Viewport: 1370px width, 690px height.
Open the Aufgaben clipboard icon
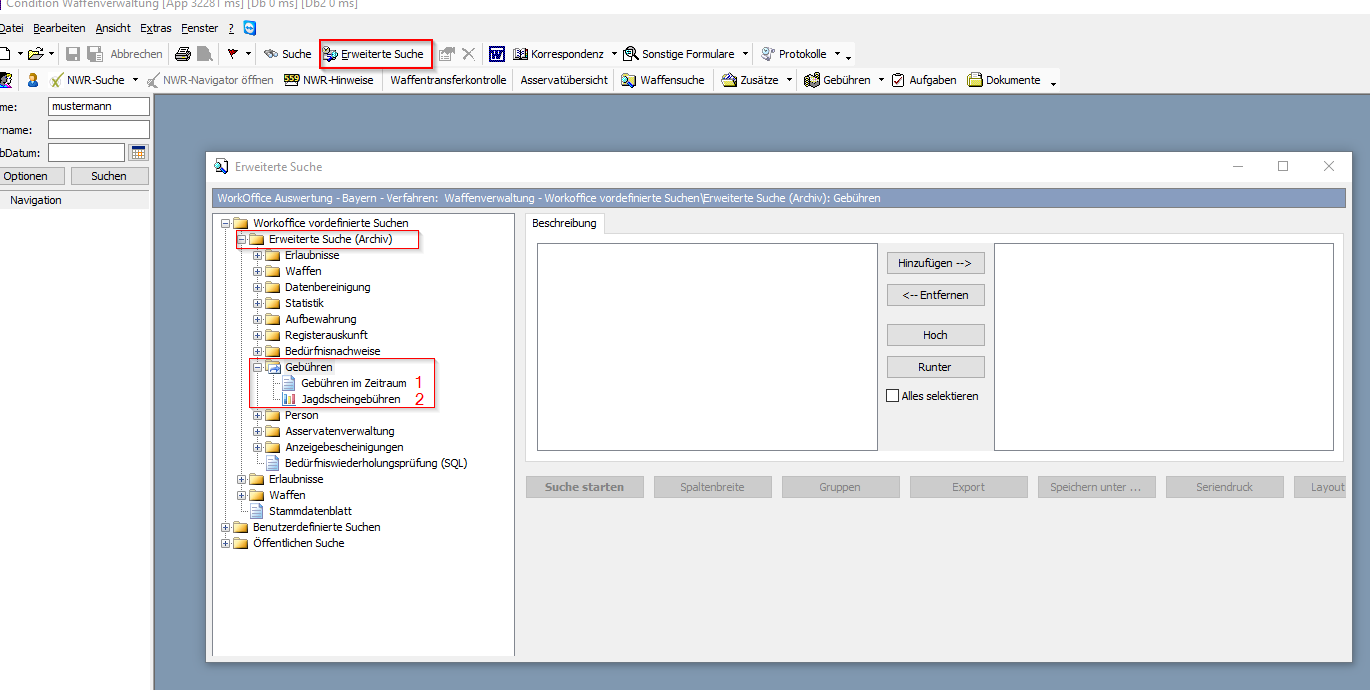pyautogui.click(x=898, y=80)
